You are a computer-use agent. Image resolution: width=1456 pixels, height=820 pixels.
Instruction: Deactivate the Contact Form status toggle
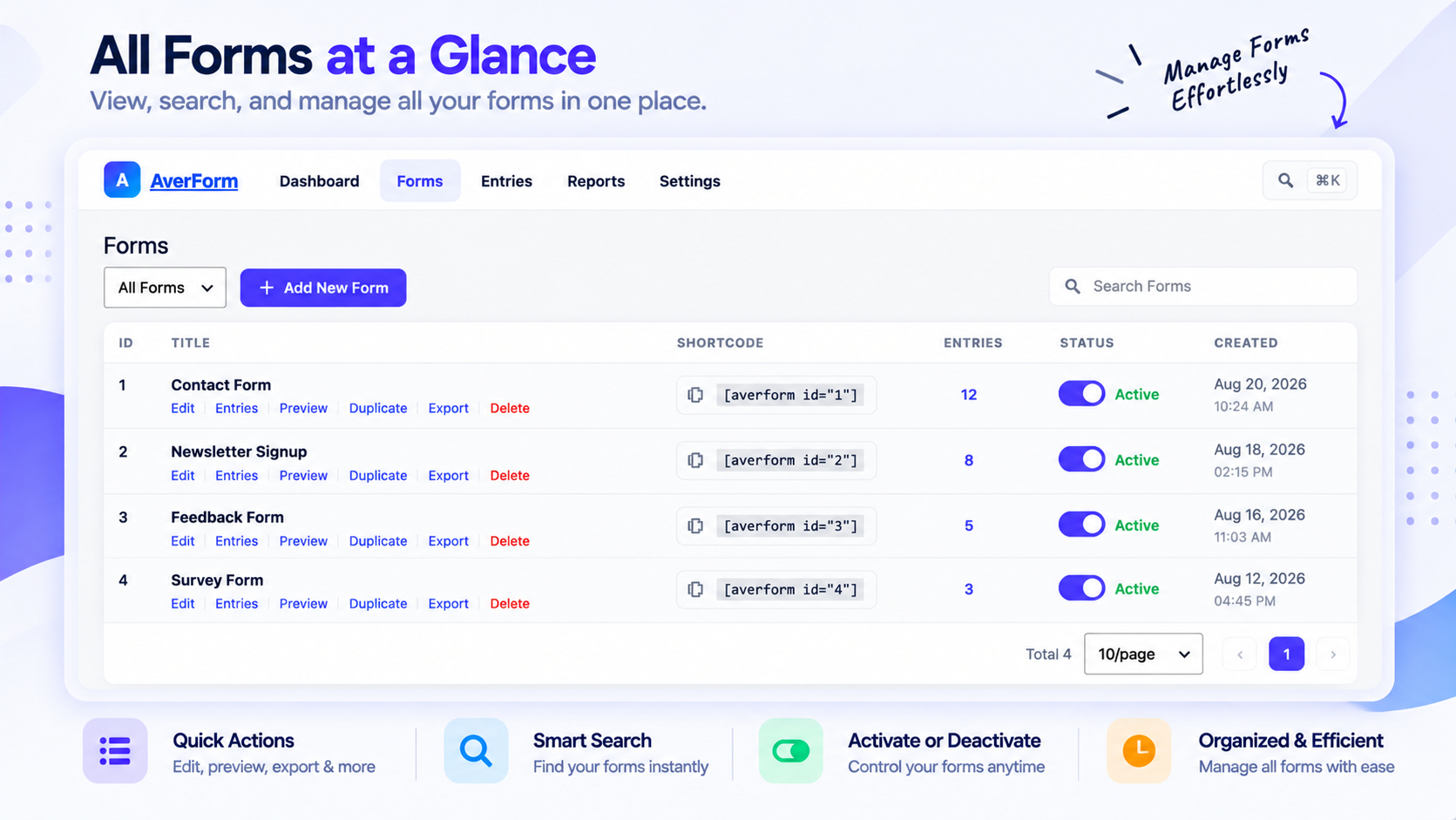[x=1081, y=394]
